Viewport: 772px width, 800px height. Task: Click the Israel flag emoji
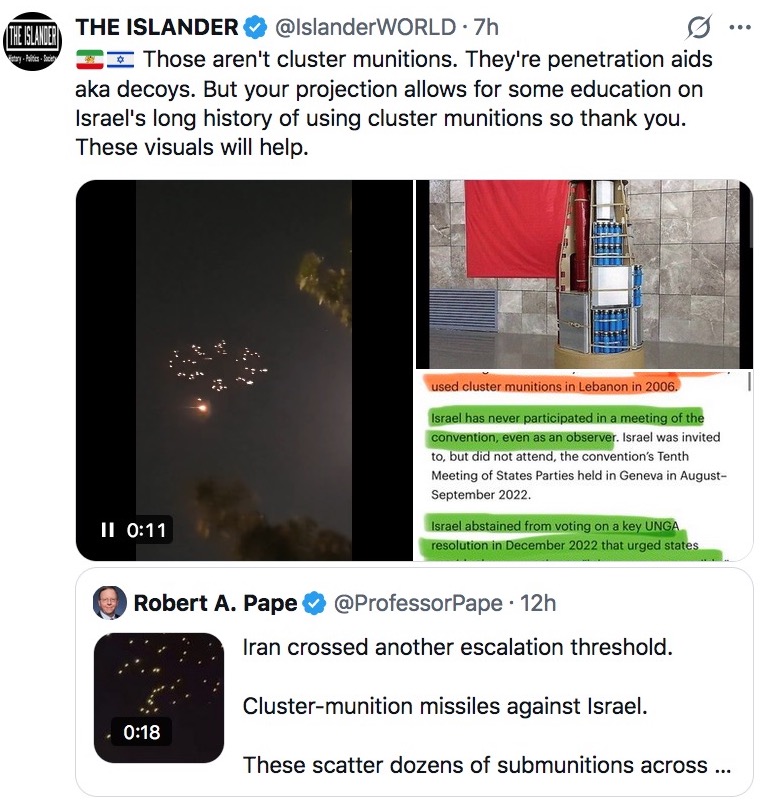click(x=120, y=60)
